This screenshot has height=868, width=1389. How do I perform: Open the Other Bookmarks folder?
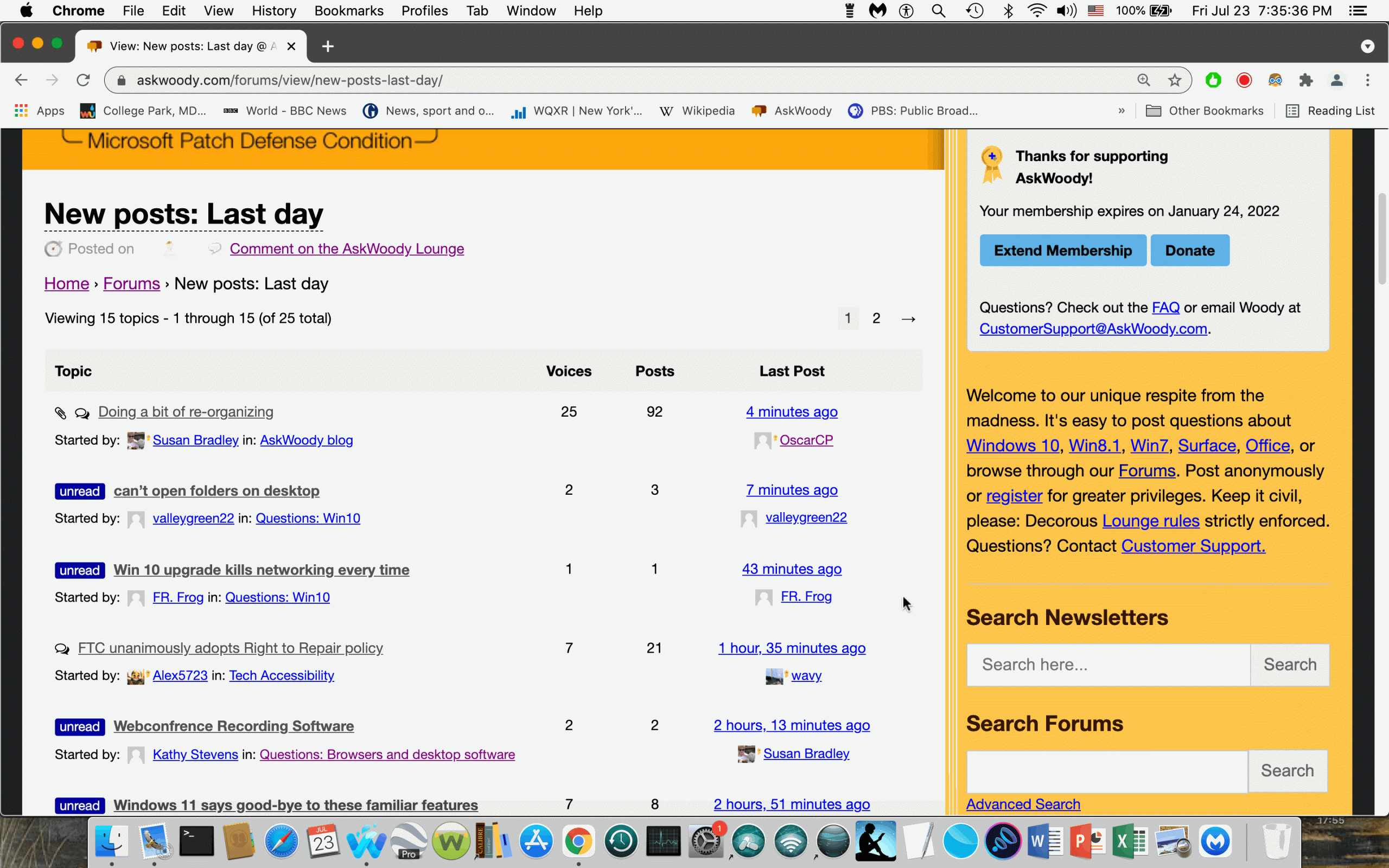coord(1205,111)
